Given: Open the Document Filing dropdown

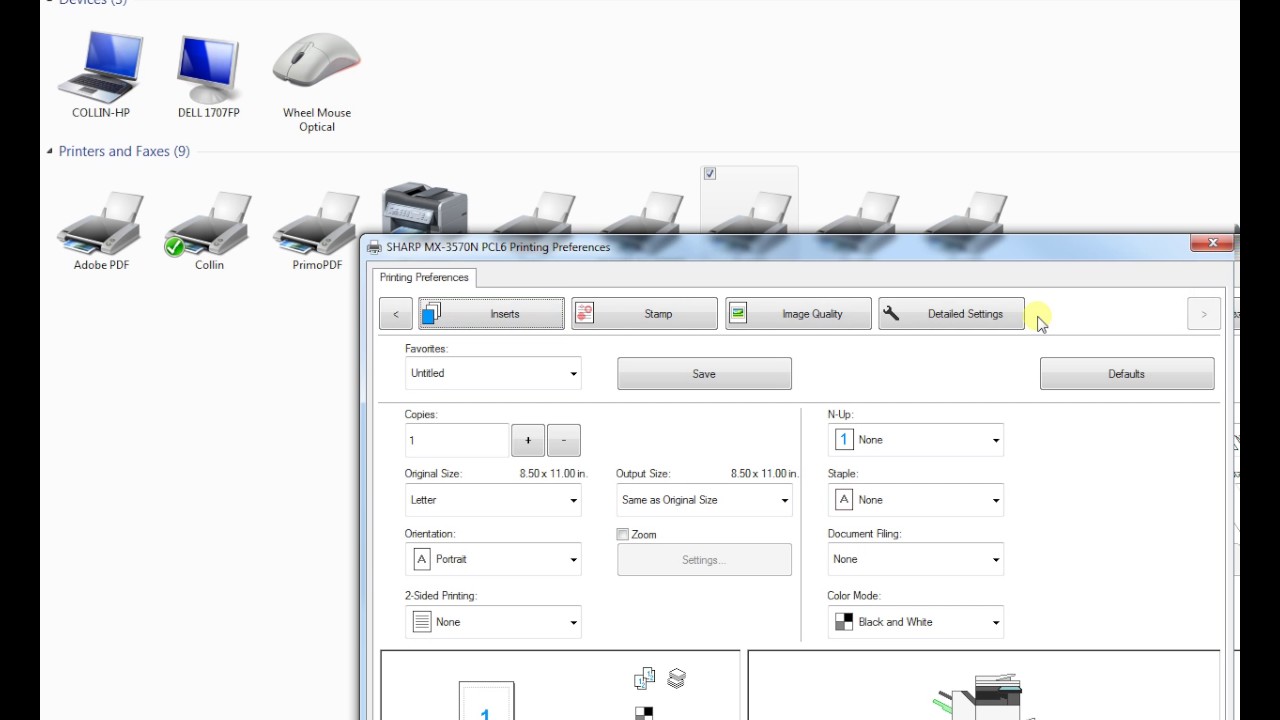Looking at the screenshot, I should pos(916,559).
